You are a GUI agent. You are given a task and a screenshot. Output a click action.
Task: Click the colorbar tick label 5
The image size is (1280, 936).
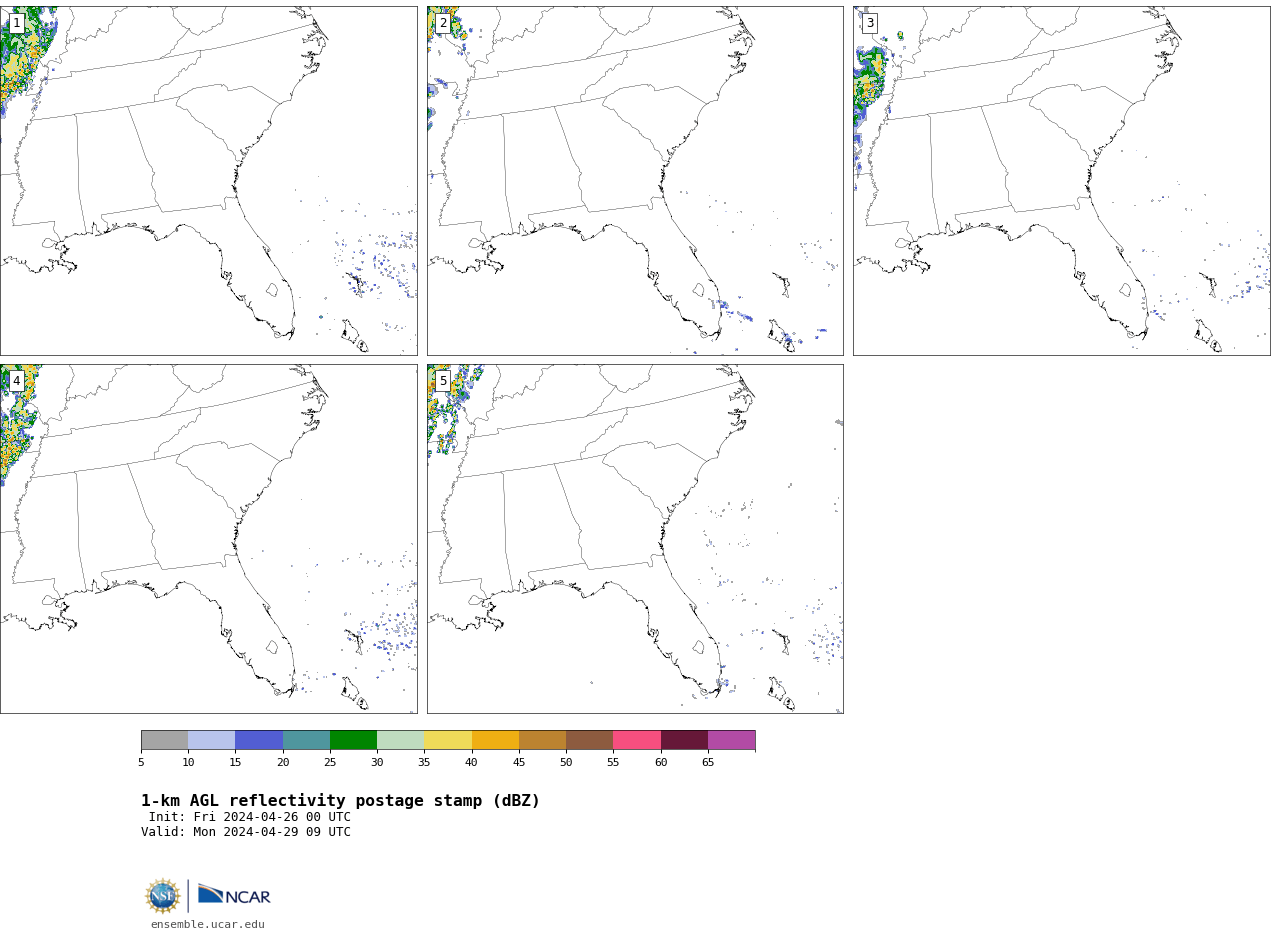(x=141, y=763)
